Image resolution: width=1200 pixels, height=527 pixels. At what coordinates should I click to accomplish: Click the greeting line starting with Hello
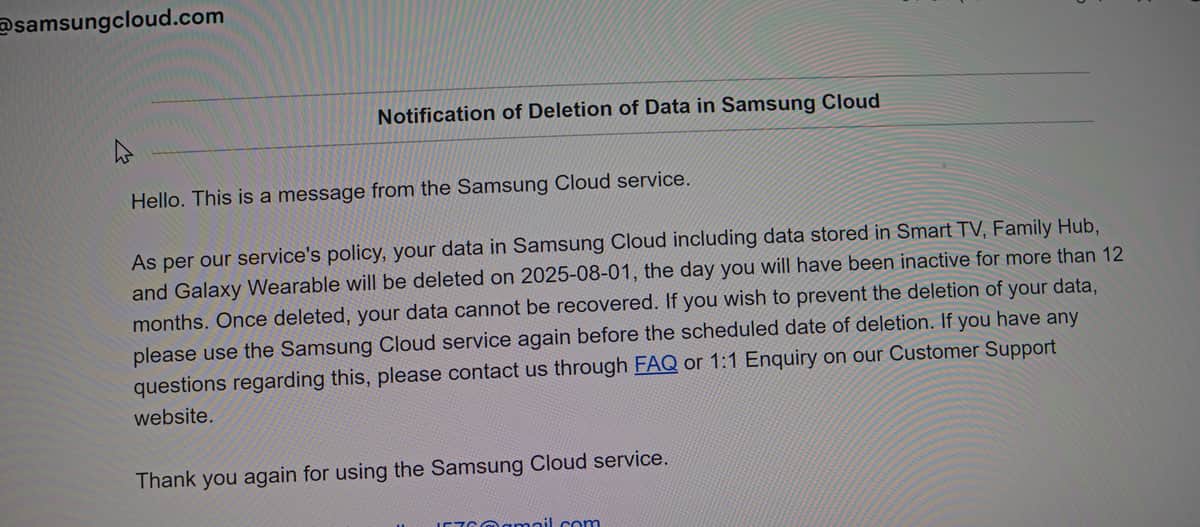[411, 190]
